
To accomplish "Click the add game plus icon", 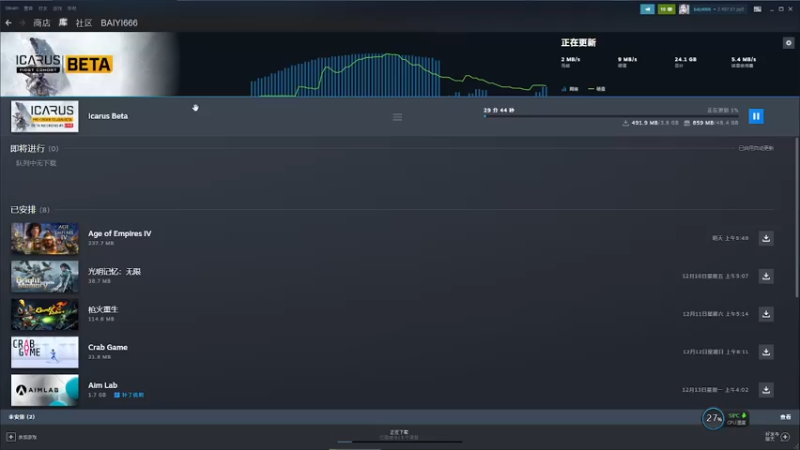I will click(x=11, y=437).
